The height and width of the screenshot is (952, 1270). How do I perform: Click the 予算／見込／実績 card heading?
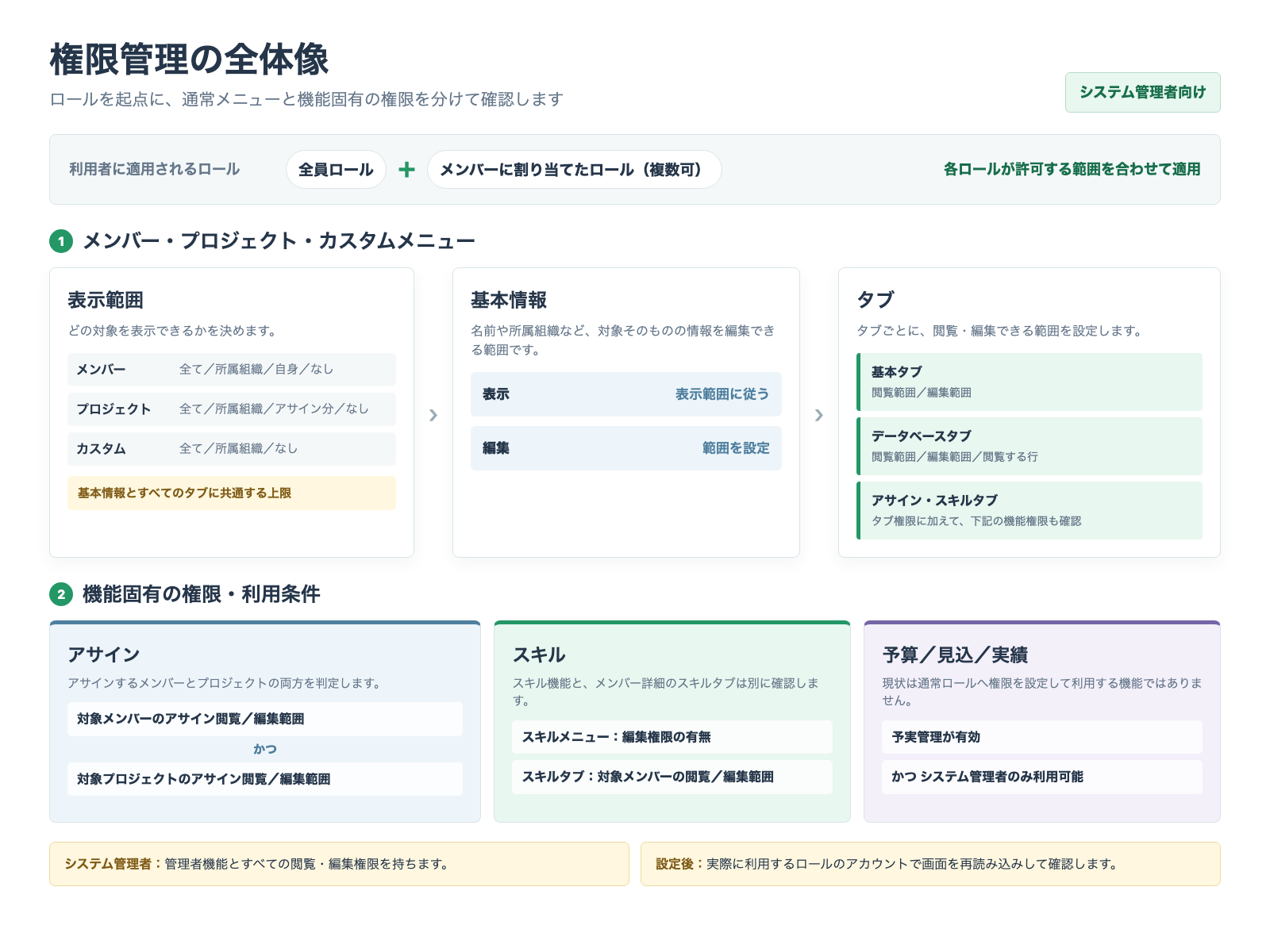click(955, 654)
